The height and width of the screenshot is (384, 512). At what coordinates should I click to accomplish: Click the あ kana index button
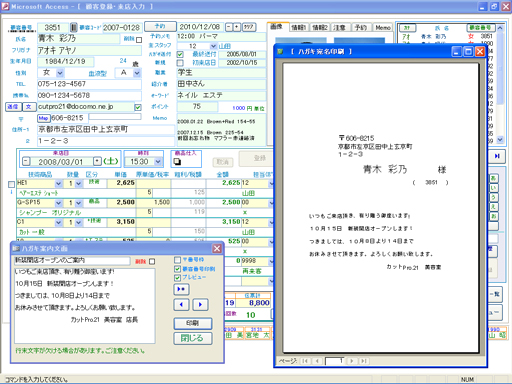pyautogui.click(x=493, y=179)
